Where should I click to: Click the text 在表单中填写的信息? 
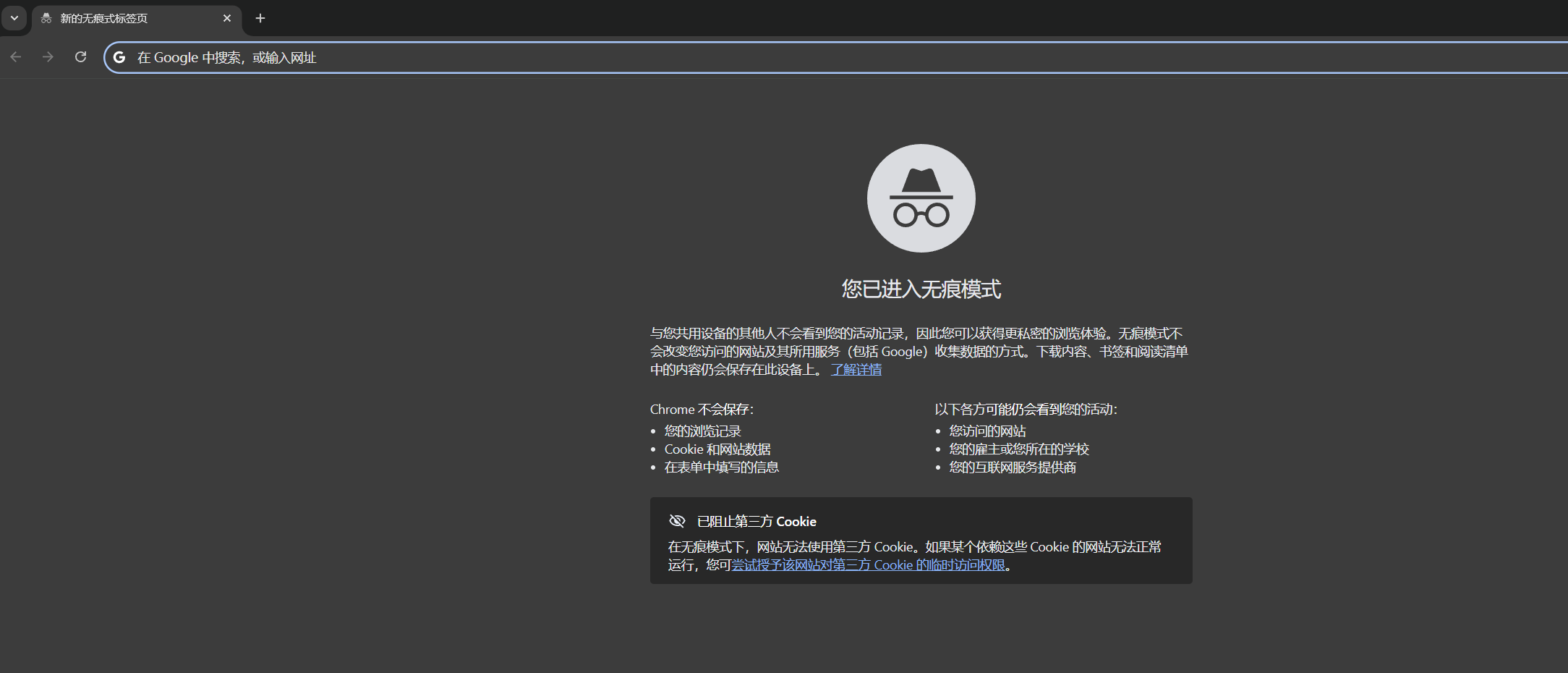722,467
